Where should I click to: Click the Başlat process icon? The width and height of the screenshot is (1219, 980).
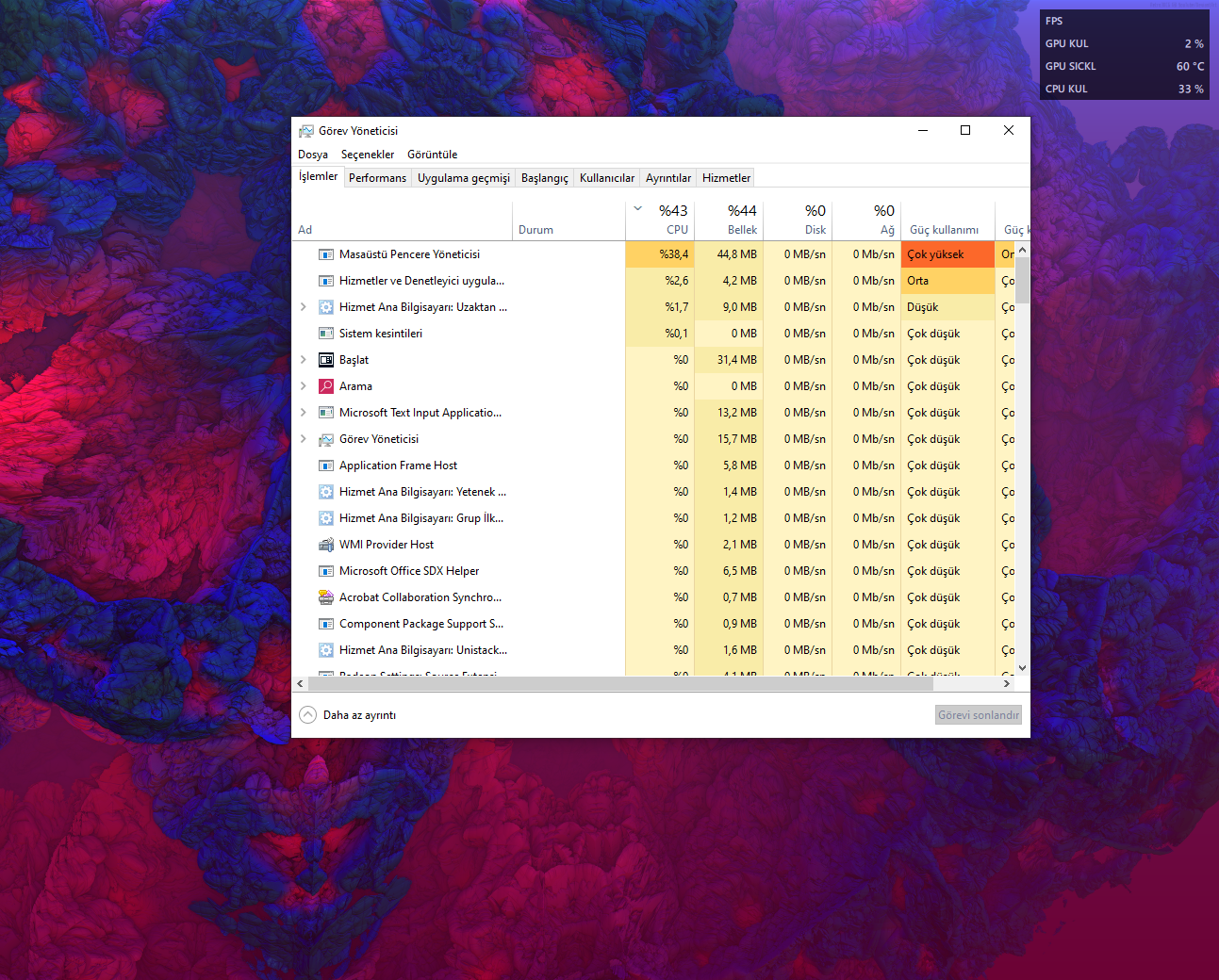[x=326, y=360]
